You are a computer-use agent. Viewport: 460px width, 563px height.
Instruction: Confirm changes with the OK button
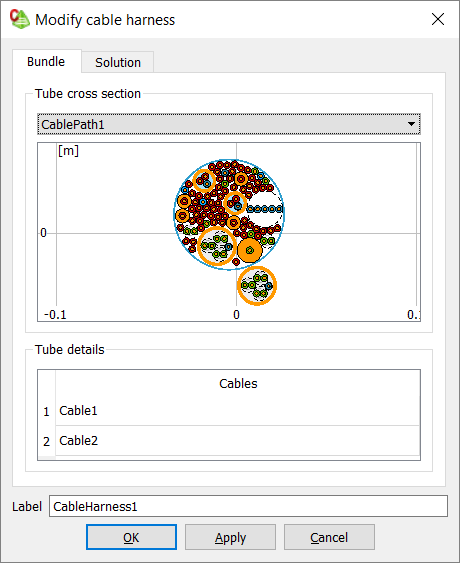pos(131,537)
